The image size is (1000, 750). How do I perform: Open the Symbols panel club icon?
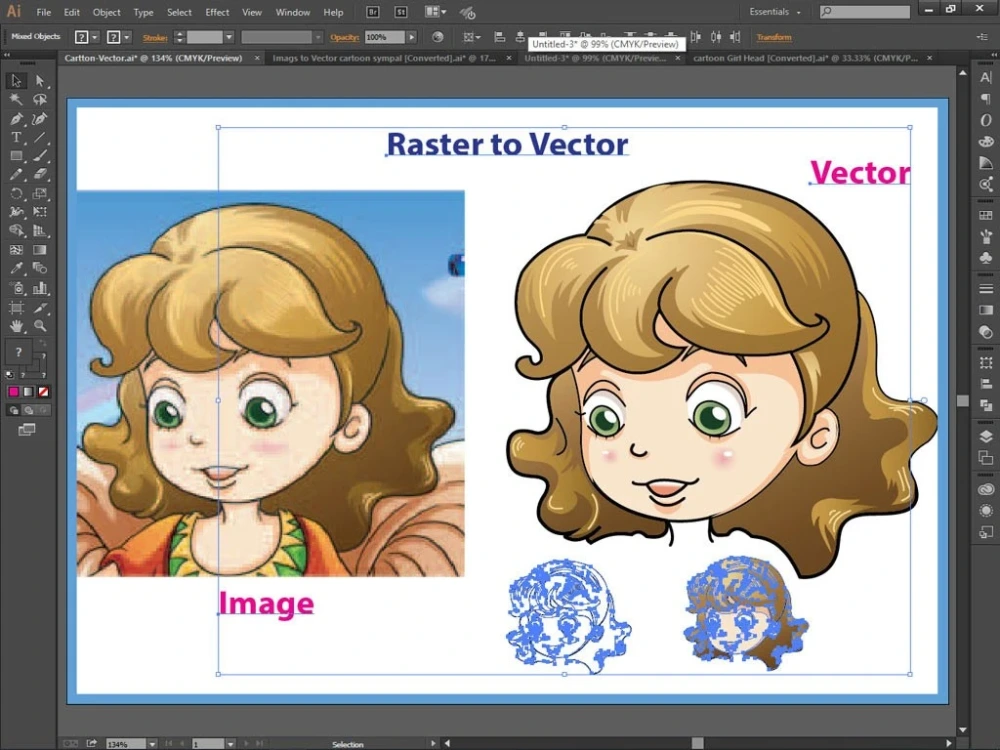pyautogui.click(x=985, y=257)
